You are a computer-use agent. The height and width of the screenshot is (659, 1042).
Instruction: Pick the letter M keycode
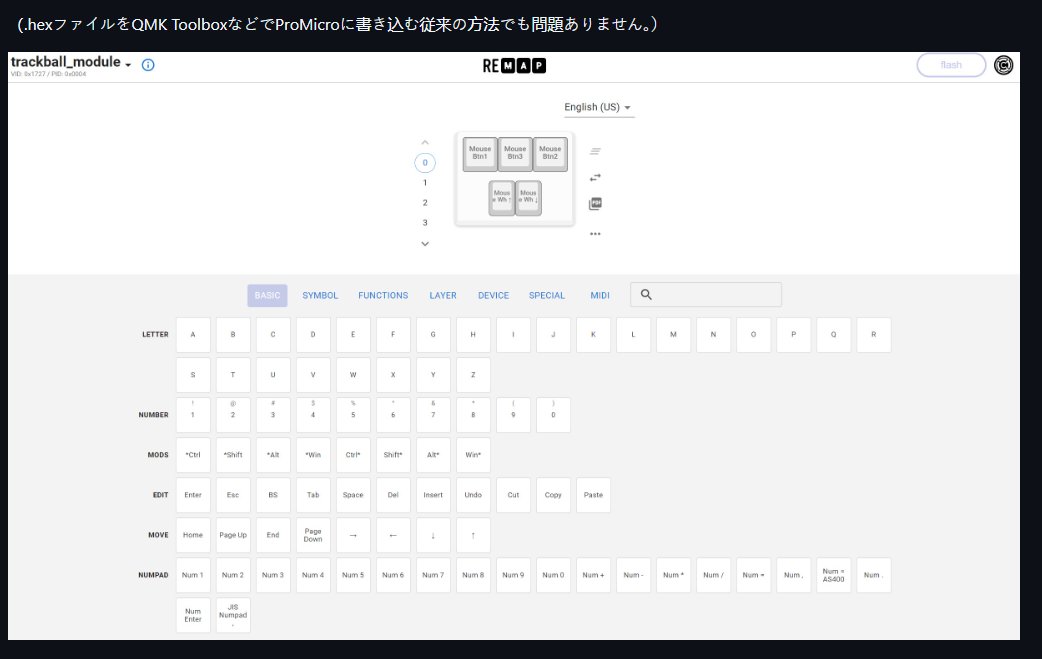(673, 335)
